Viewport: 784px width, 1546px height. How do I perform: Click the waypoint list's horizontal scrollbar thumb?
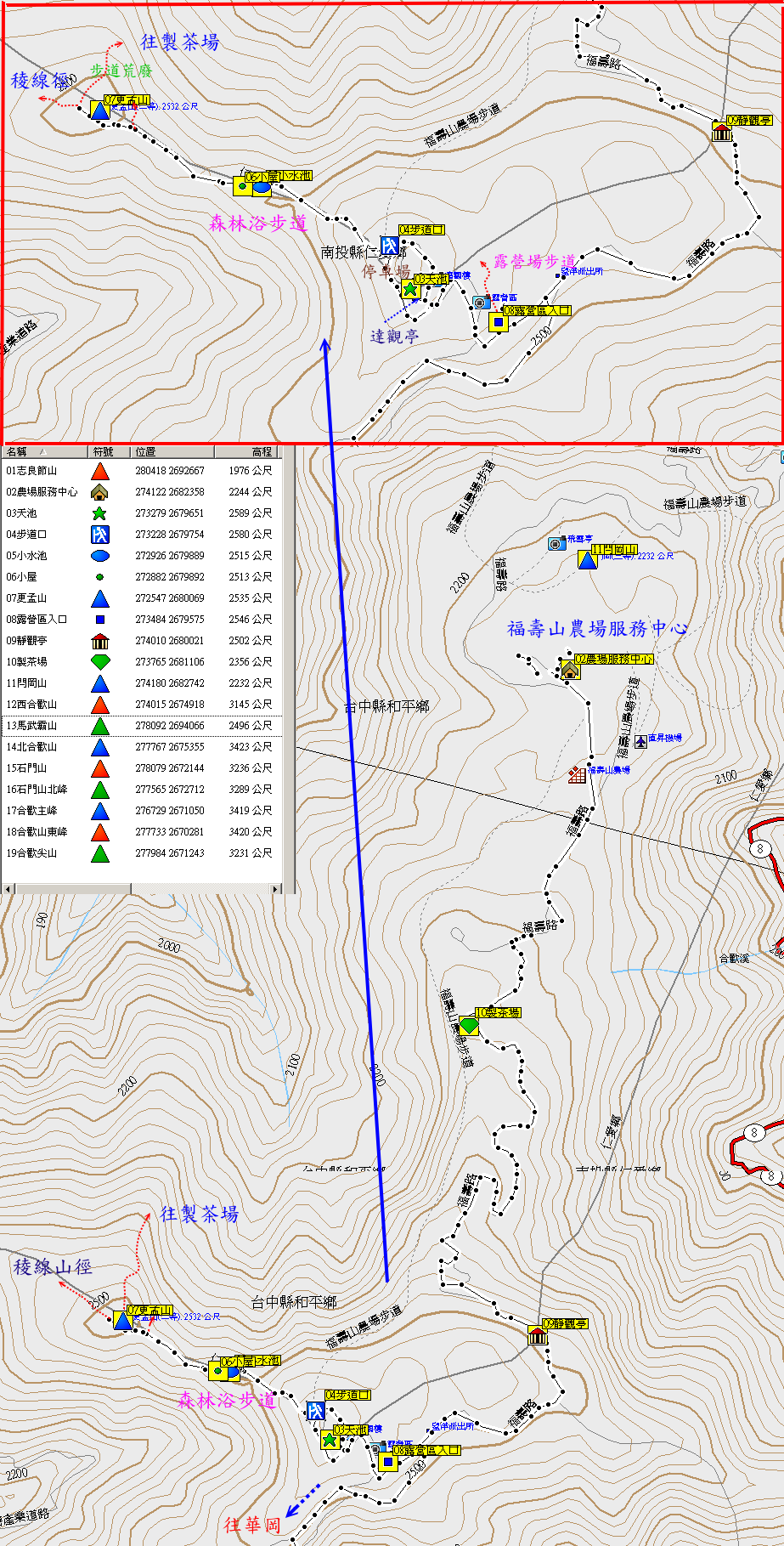(x=72, y=889)
